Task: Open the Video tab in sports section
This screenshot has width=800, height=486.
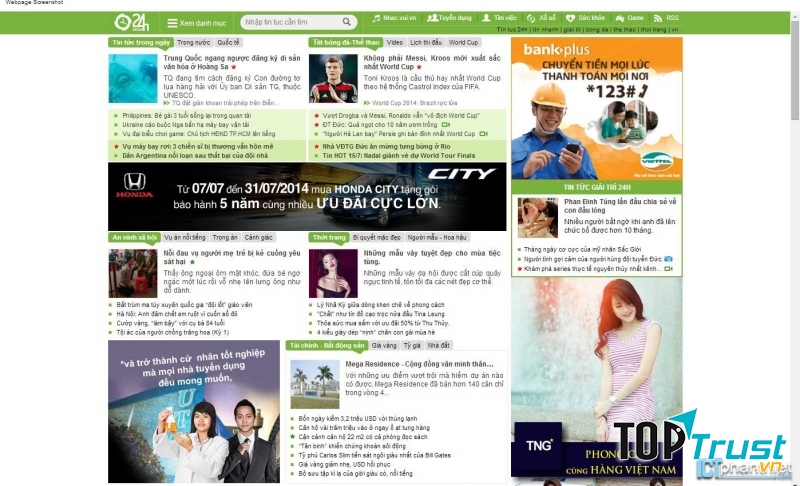Action: pyautogui.click(x=394, y=42)
